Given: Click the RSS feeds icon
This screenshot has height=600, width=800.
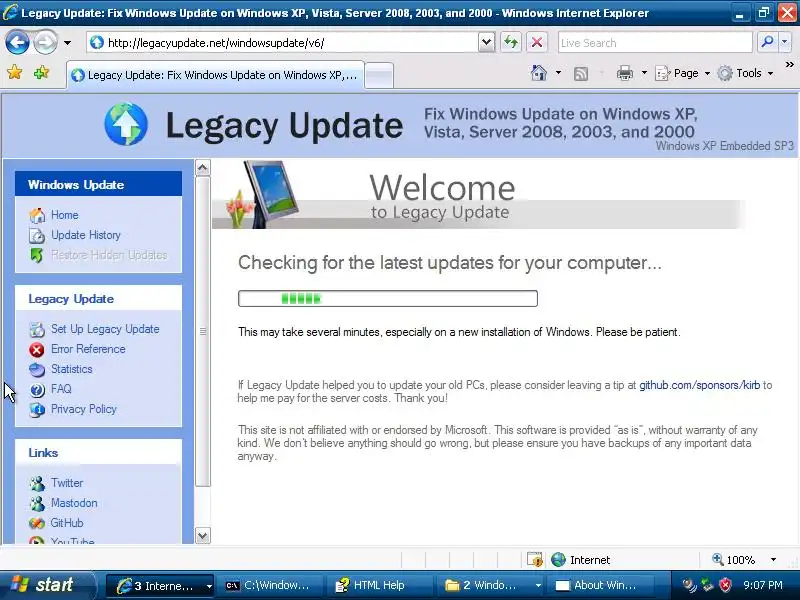Looking at the screenshot, I should (x=581, y=73).
